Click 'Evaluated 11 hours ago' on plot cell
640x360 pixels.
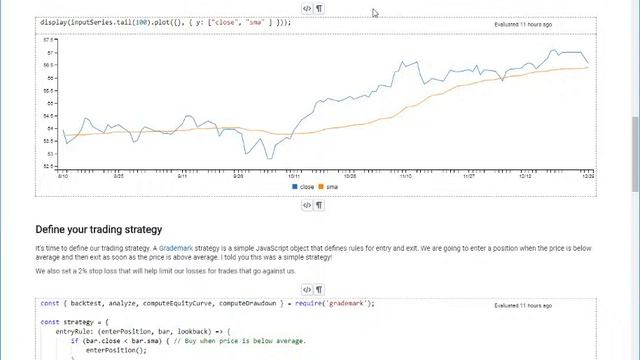[x=523, y=24]
